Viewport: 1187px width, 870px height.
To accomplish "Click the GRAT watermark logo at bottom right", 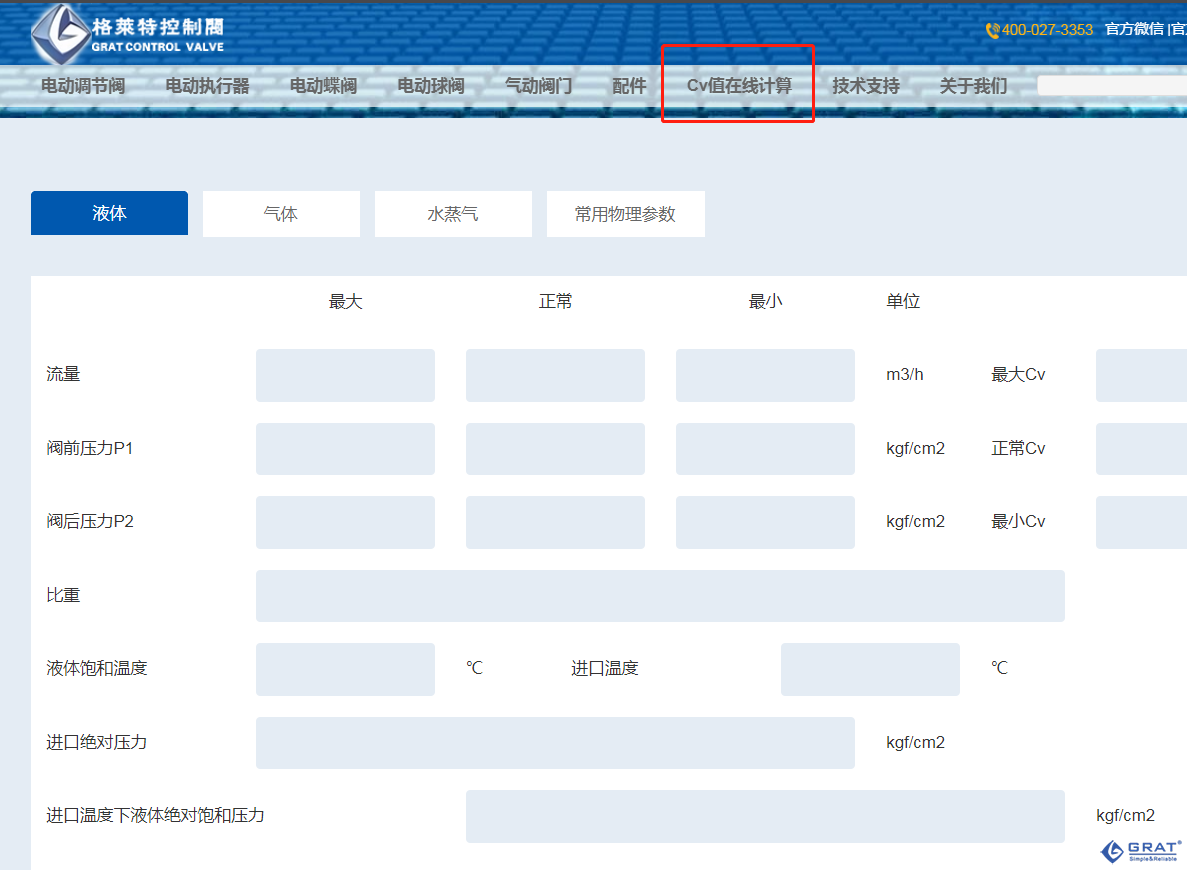I will pyautogui.click(x=1140, y=850).
